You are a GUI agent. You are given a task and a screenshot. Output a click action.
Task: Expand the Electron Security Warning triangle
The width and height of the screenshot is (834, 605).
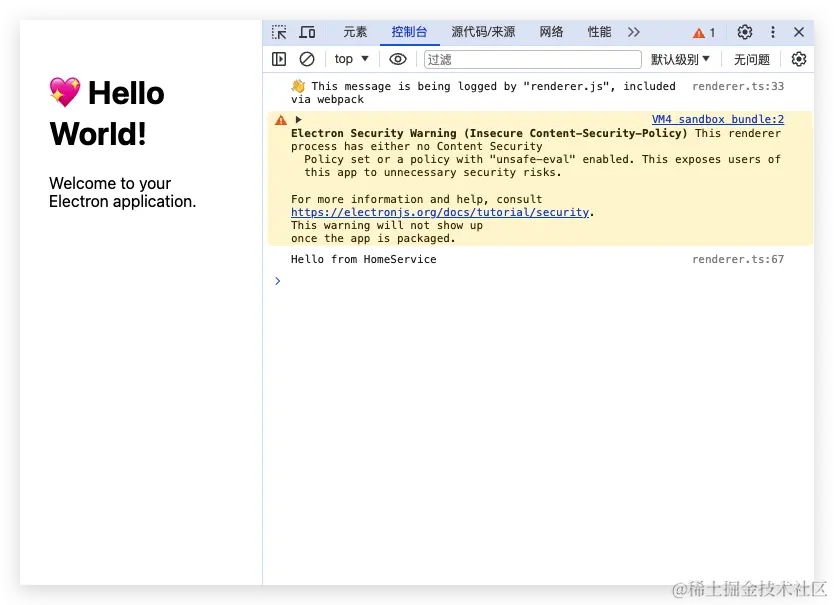[298, 120]
